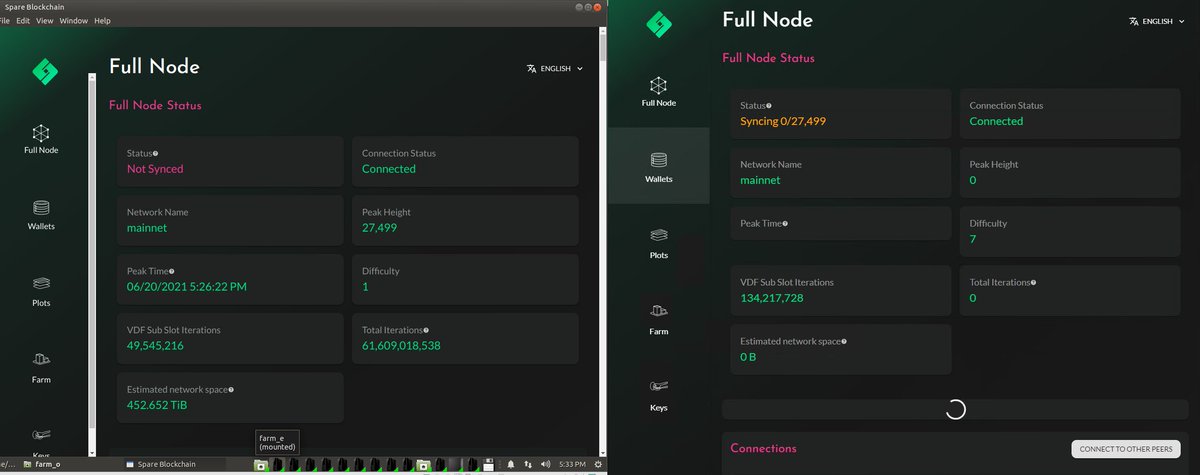Open the File menu
The width and height of the screenshot is (1200, 475).
pos(3,21)
